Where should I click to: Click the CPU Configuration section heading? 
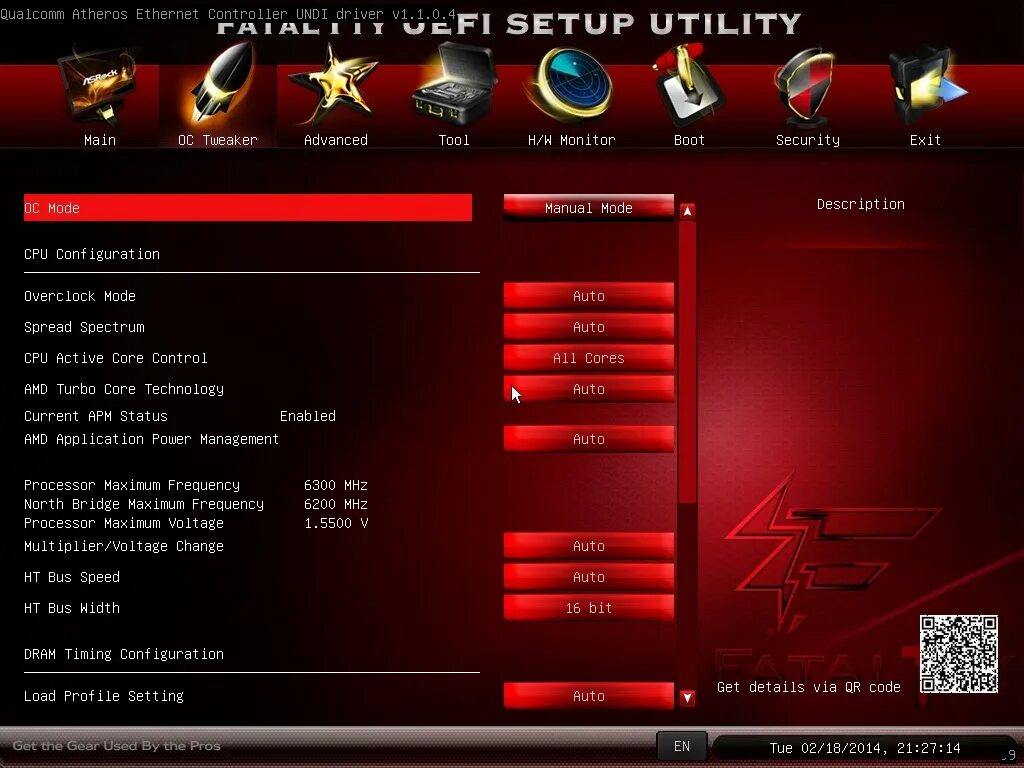point(92,254)
